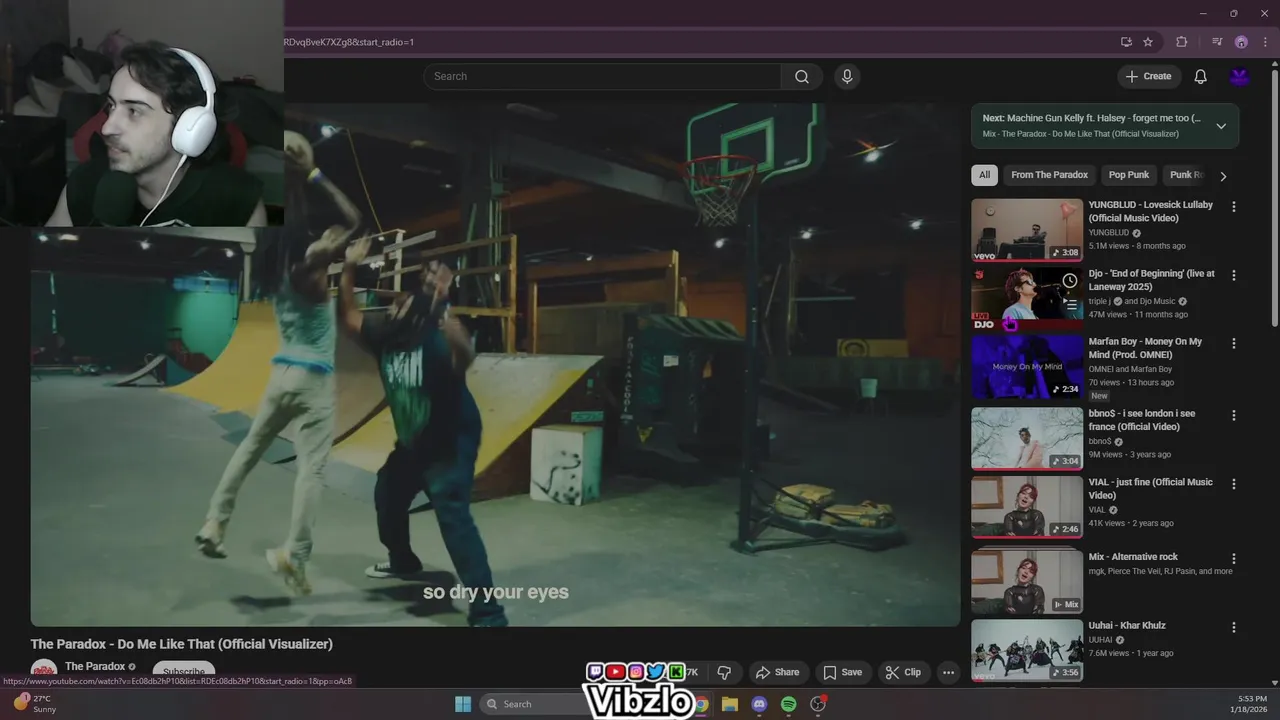Open options for Djo End of Beginning video
Image resolution: width=1280 pixels, height=720 pixels.
click(1233, 275)
